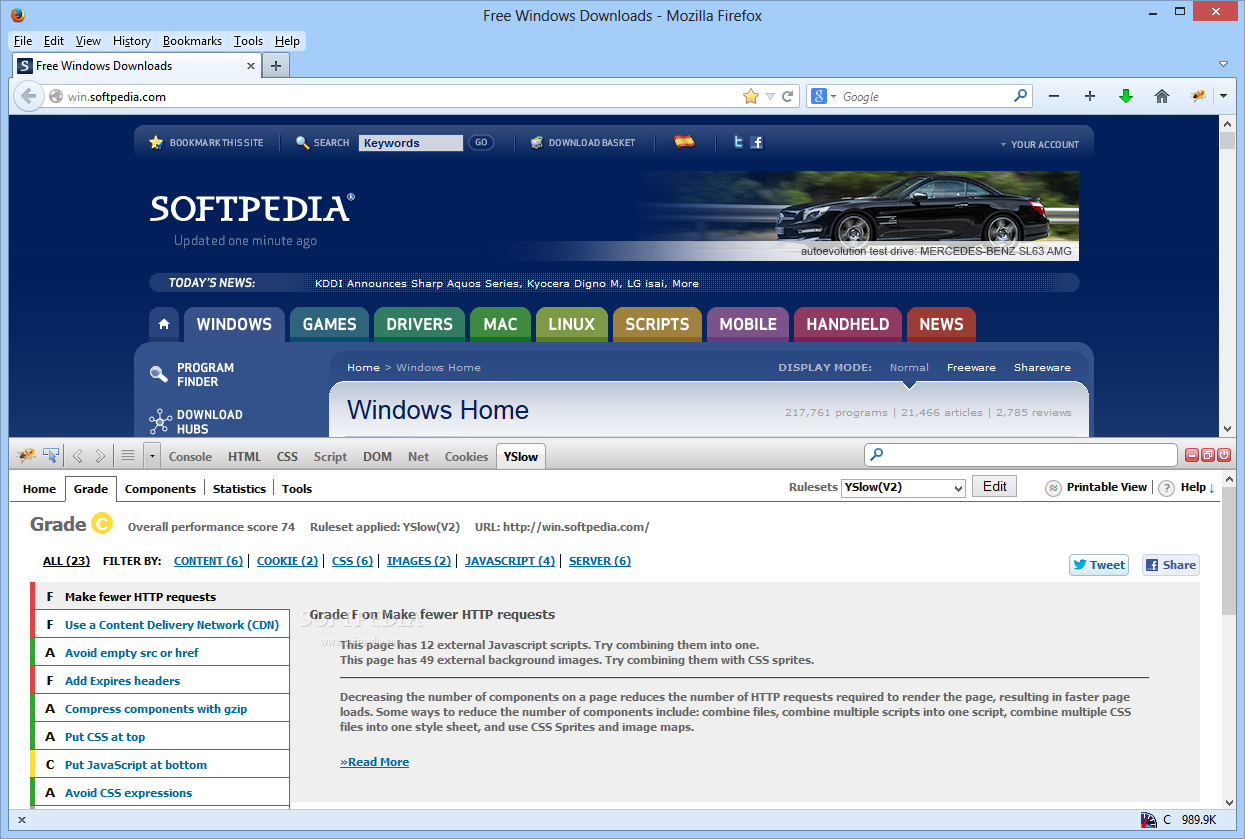Click the Printable View icon
Image resolution: width=1245 pixels, height=839 pixels.
(x=1053, y=488)
